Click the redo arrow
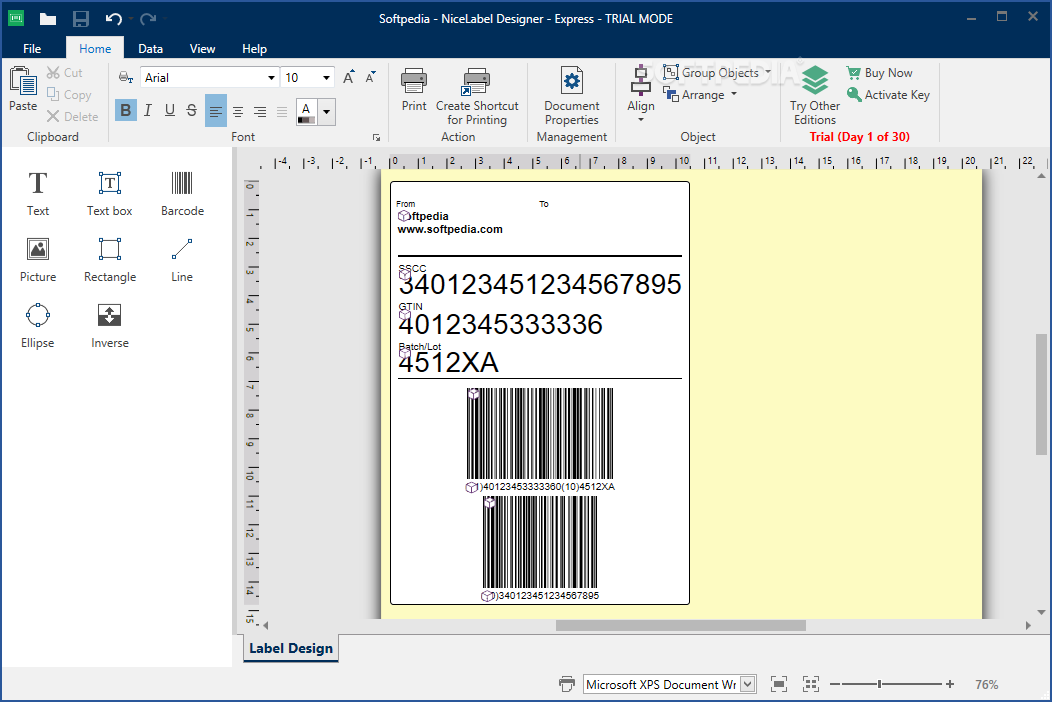1052x702 pixels. click(x=148, y=19)
